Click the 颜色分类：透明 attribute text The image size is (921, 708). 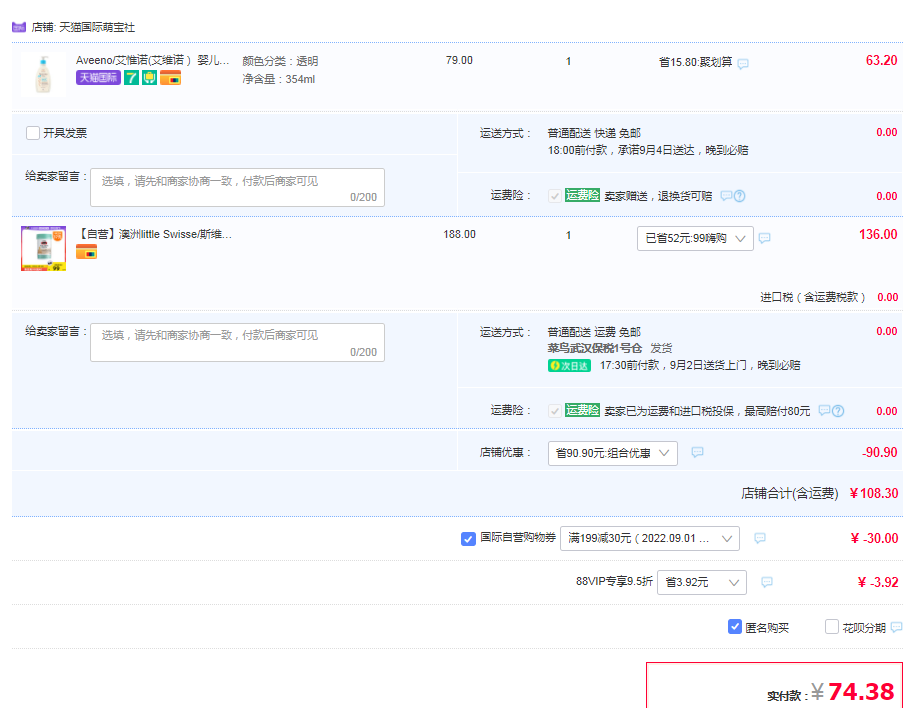(280, 61)
